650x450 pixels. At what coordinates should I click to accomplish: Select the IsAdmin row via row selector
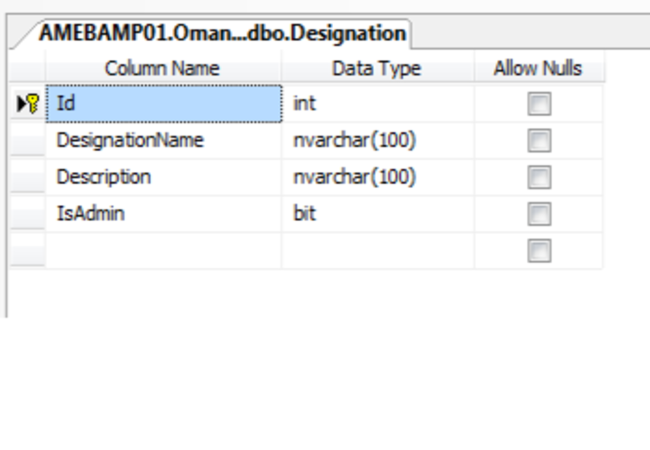(x=26, y=214)
